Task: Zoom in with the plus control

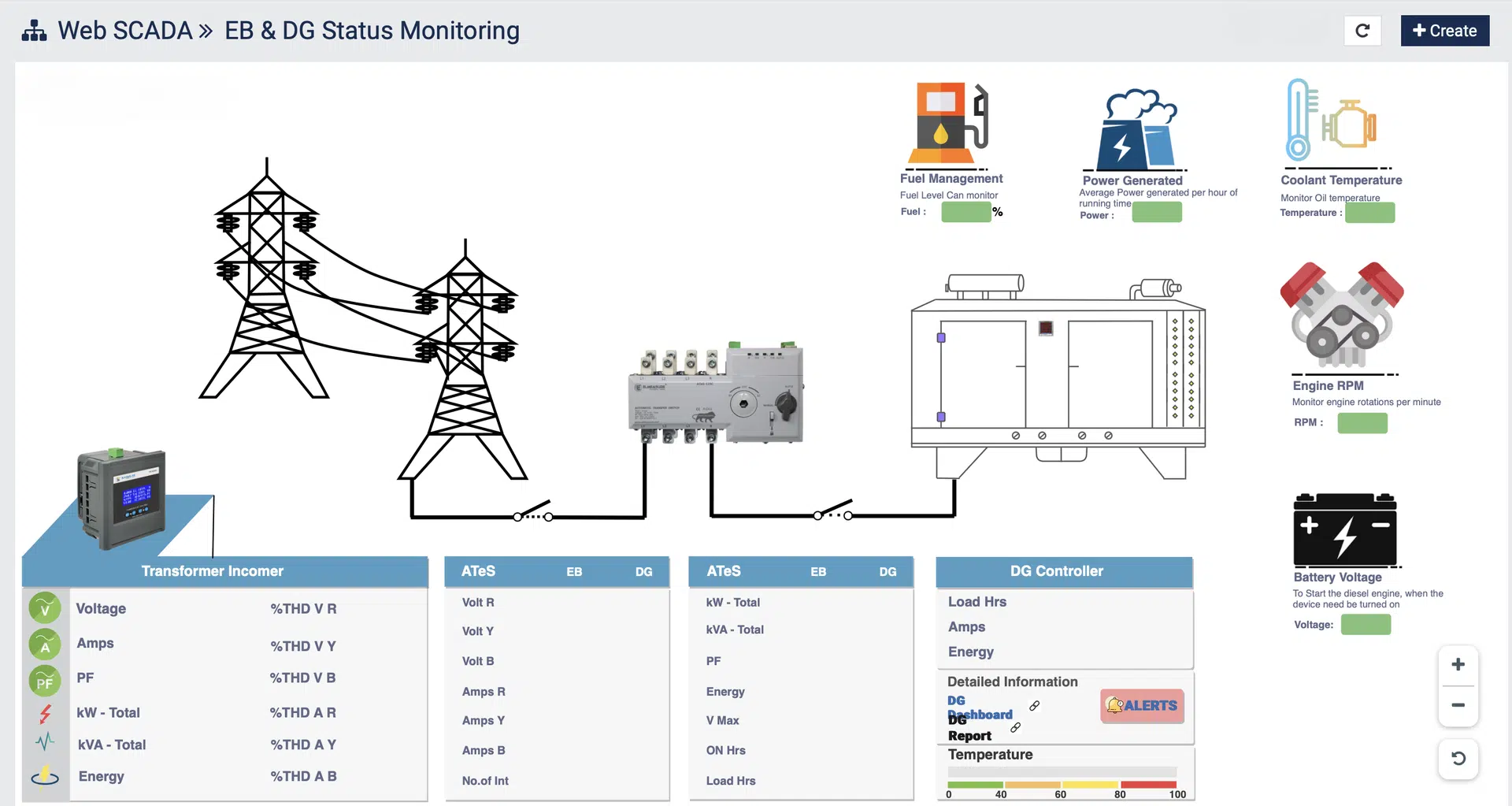Action: tap(1458, 664)
